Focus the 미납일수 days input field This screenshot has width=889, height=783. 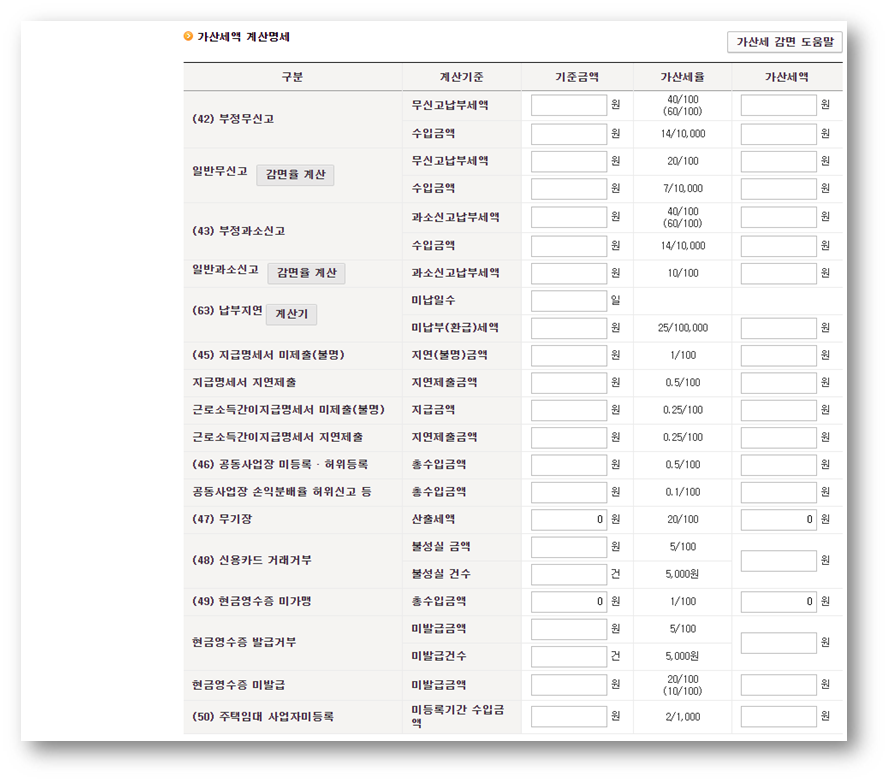569,301
